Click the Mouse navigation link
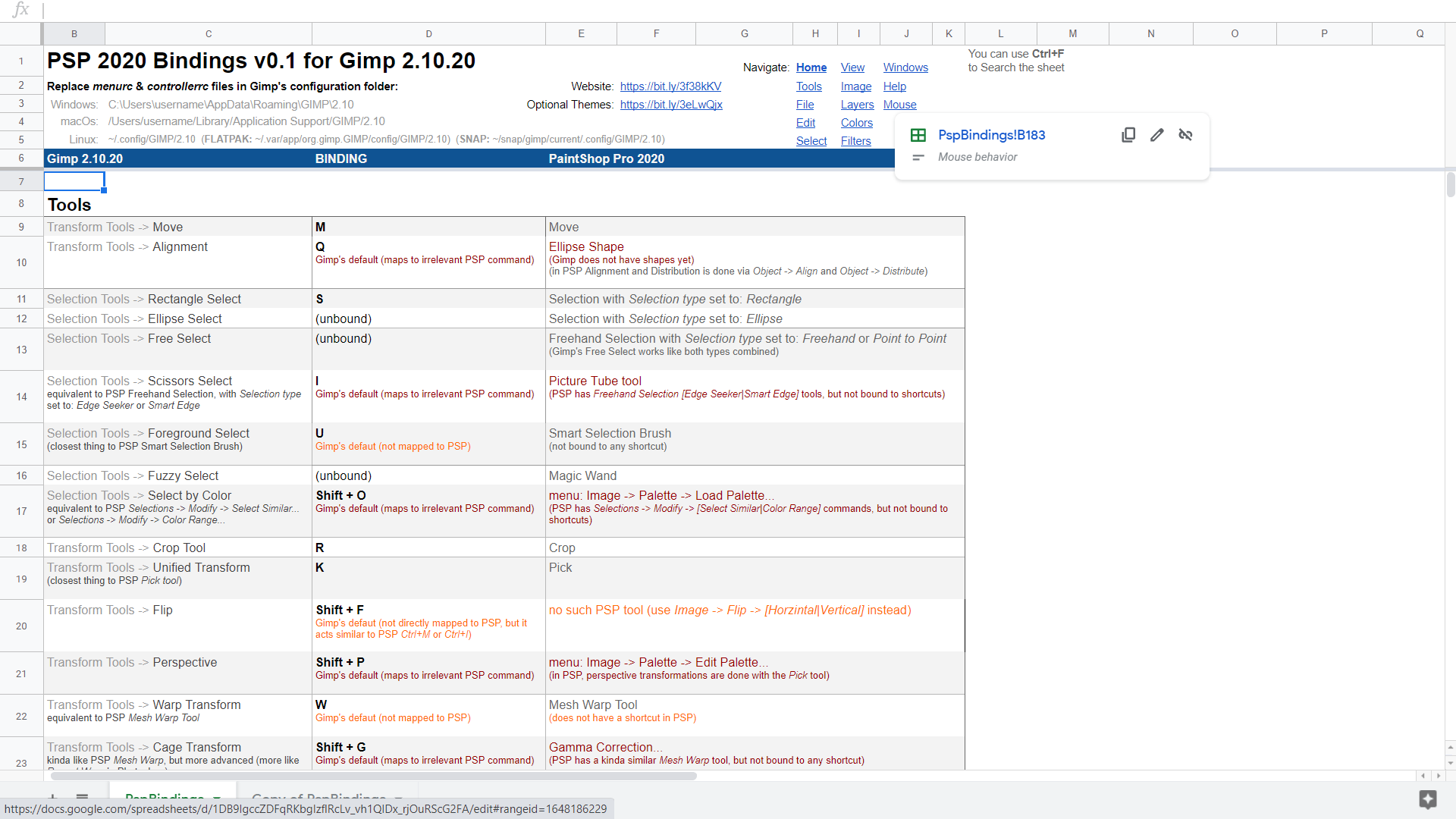The image size is (1456, 819). [x=900, y=105]
